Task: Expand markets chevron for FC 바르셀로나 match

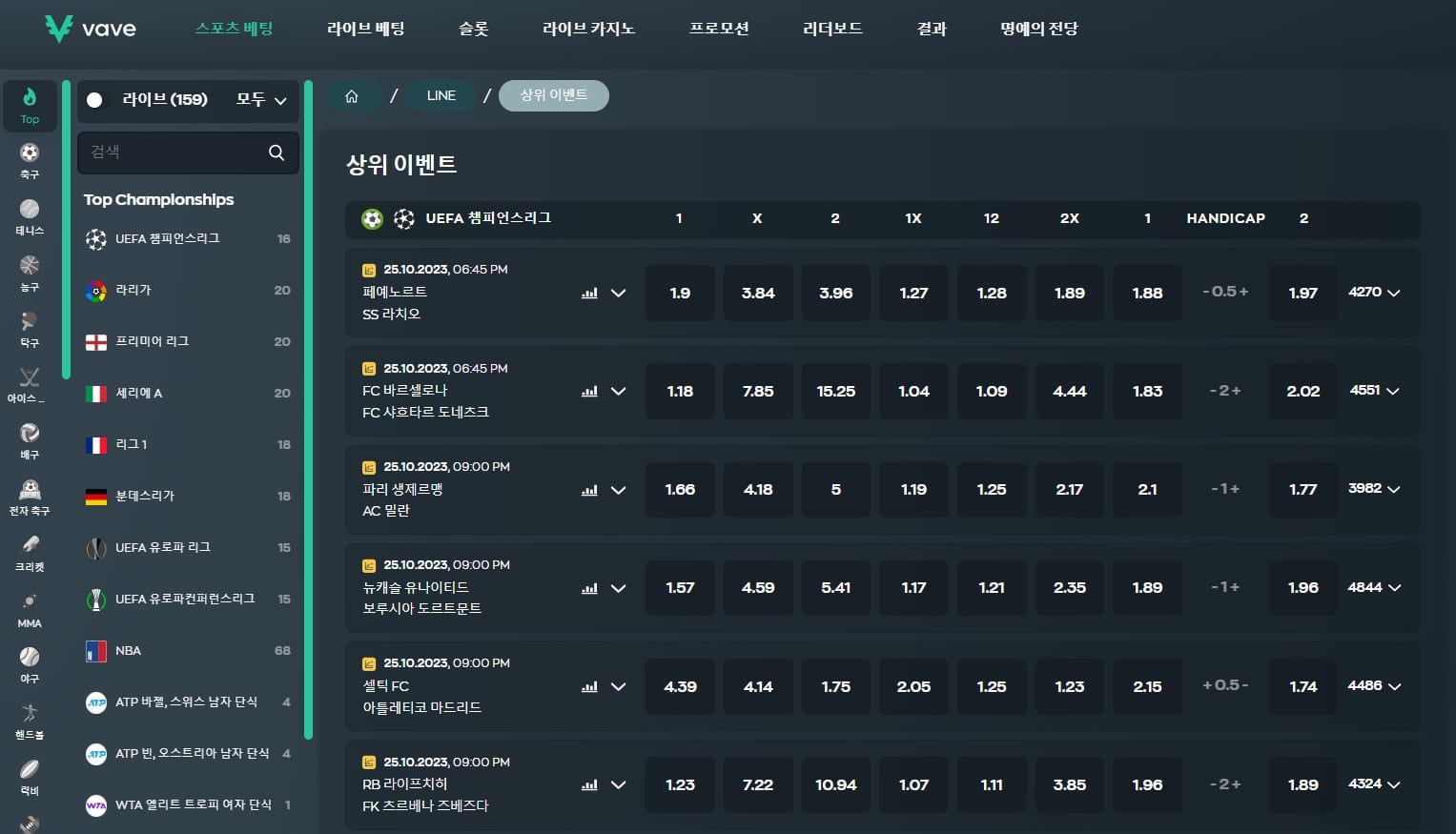Action: point(618,392)
